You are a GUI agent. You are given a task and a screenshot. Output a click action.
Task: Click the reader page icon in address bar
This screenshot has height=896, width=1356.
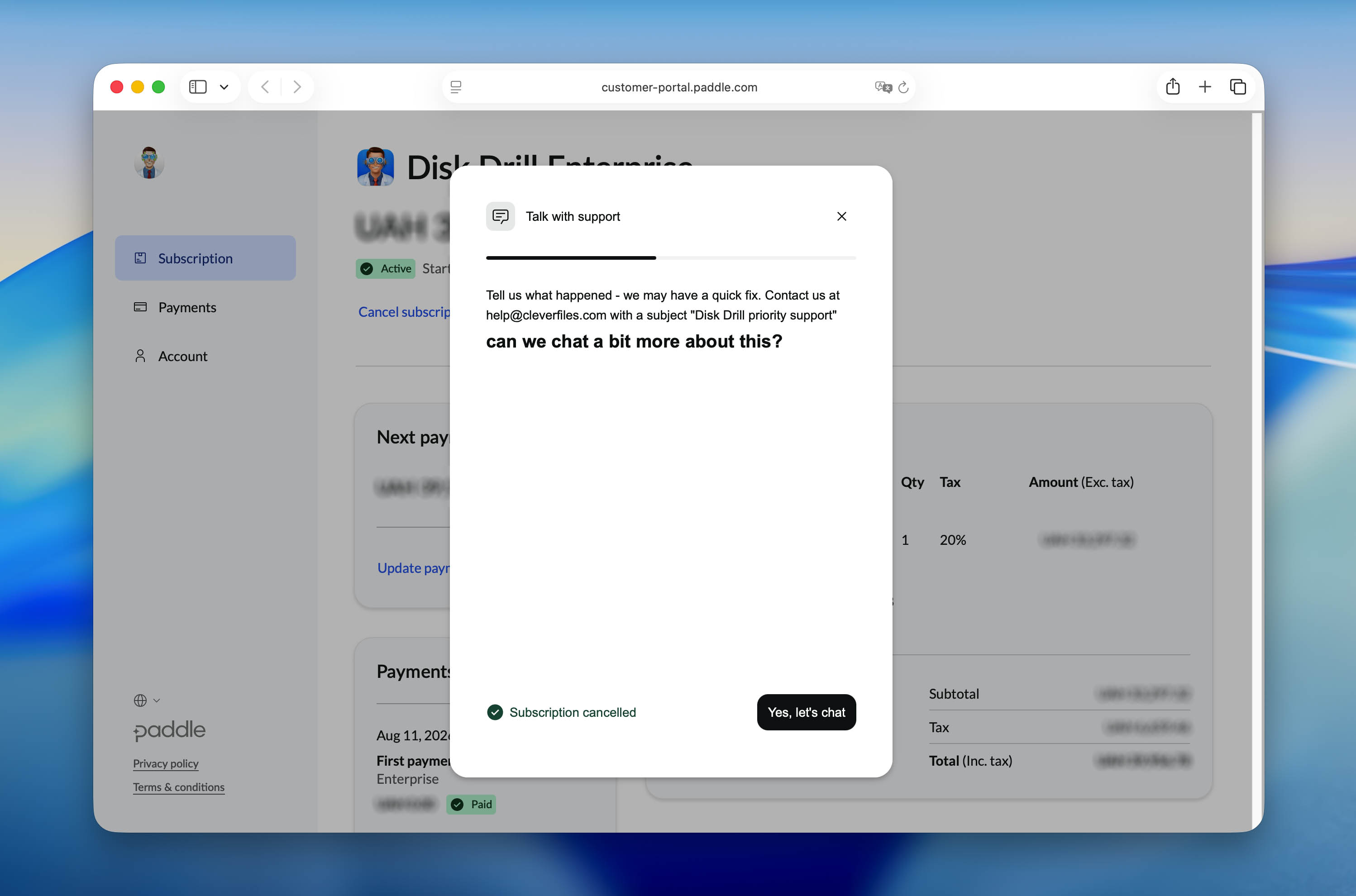click(456, 87)
